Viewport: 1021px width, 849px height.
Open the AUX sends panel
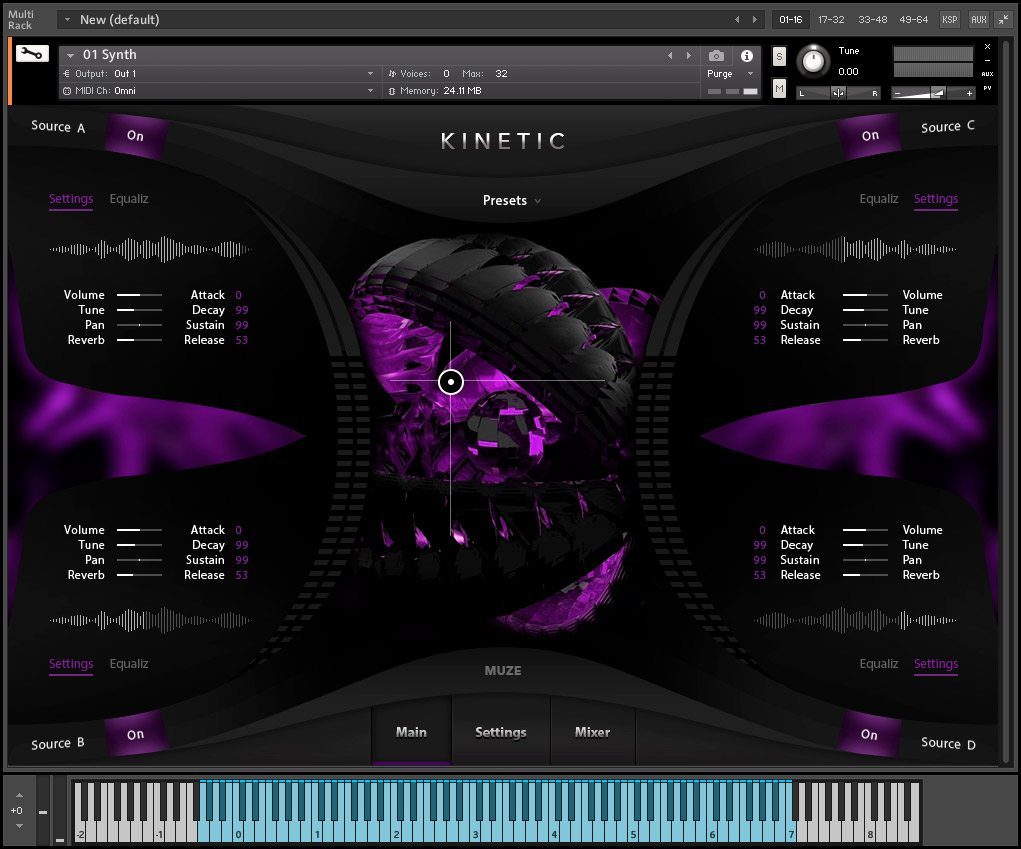click(x=978, y=19)
